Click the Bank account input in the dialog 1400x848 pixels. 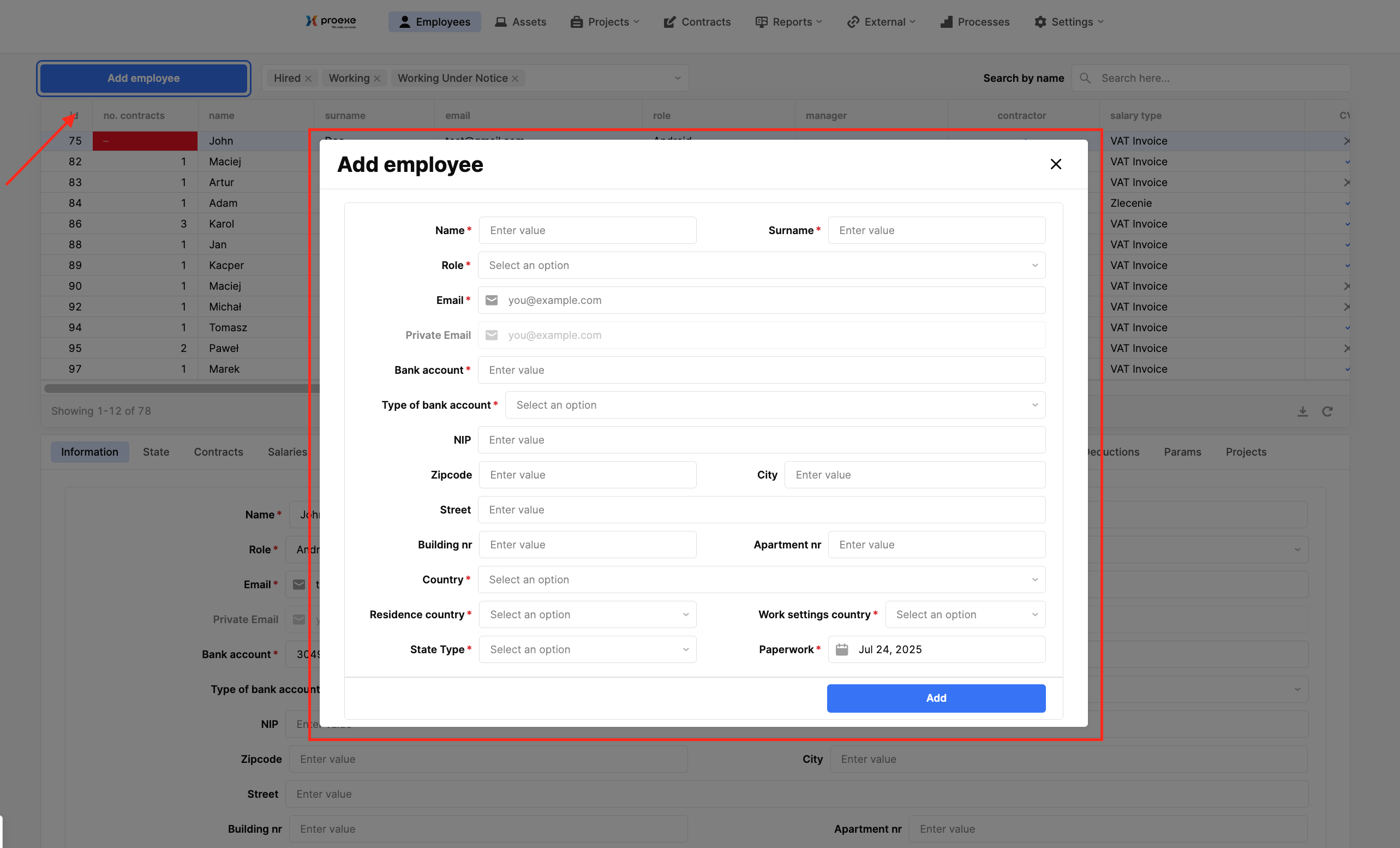[x=761, y=370]
